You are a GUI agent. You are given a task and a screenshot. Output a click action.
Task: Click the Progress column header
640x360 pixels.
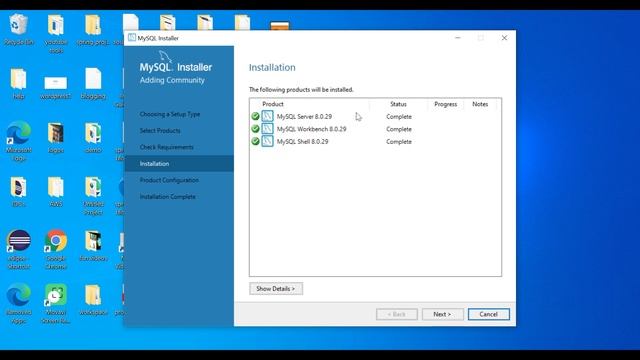446,104
